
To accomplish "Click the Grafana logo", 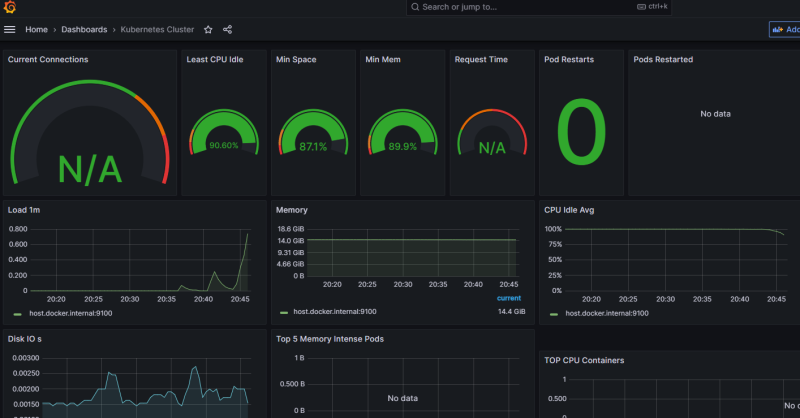I will 10,7.
